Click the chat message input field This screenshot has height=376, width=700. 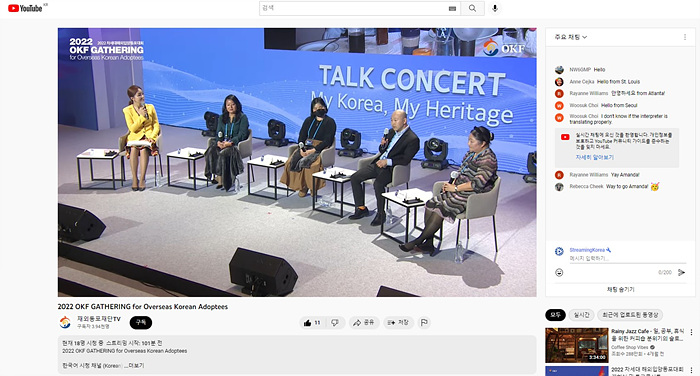(627, 259)
